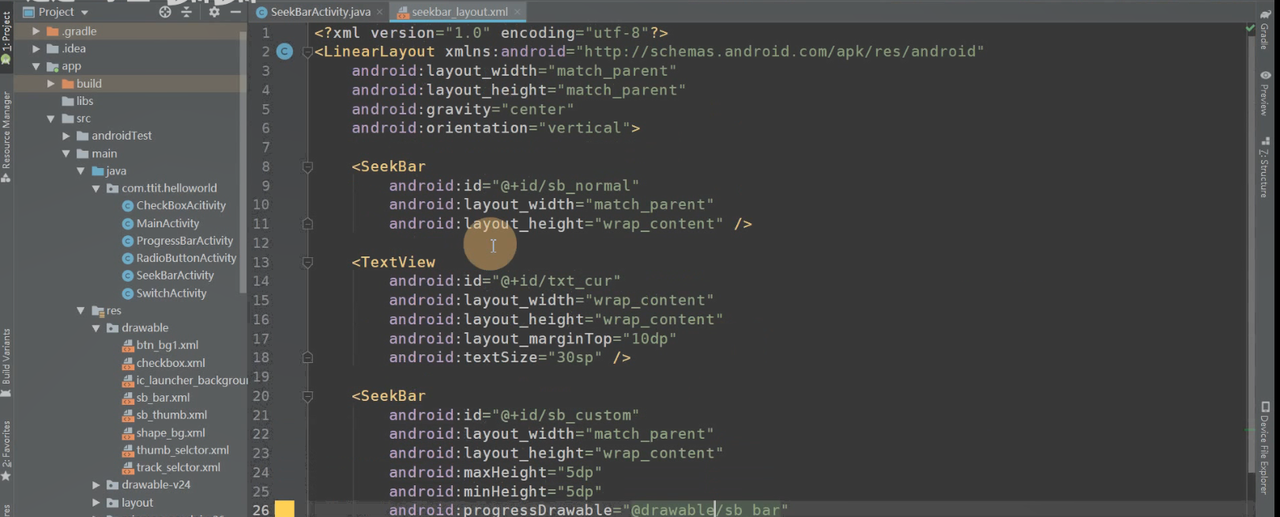Open track_selctor.xml drawable file
Image resolution: width=1280 pixels, height=517 pixels.
(171, 467)
